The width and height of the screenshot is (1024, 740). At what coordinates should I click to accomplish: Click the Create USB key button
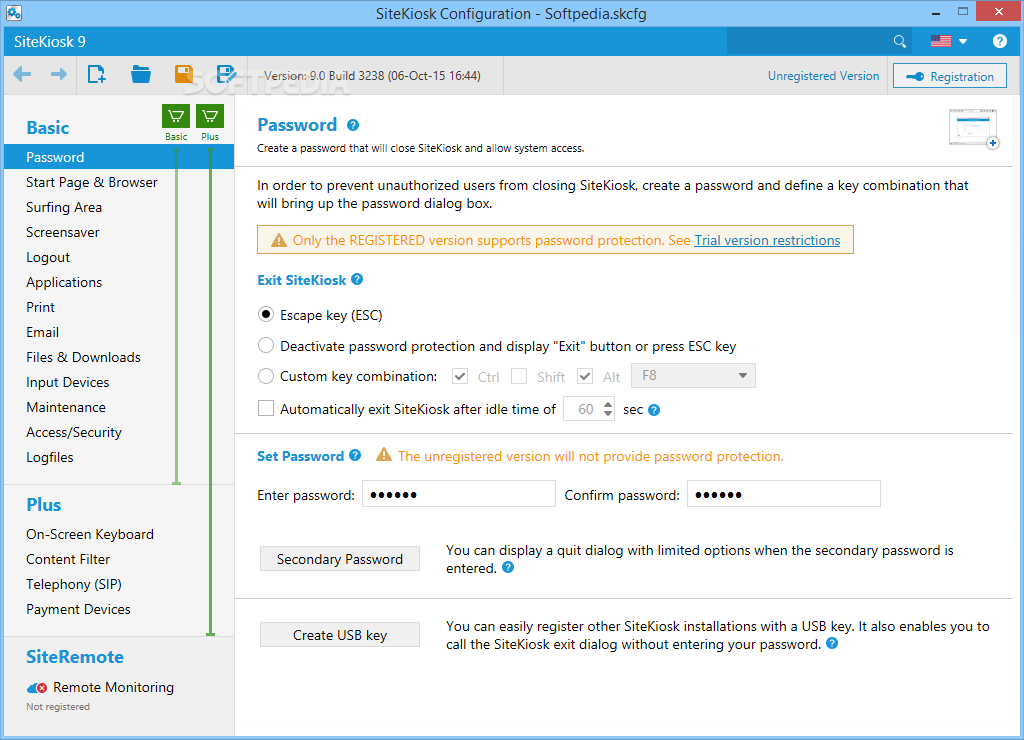340,634
